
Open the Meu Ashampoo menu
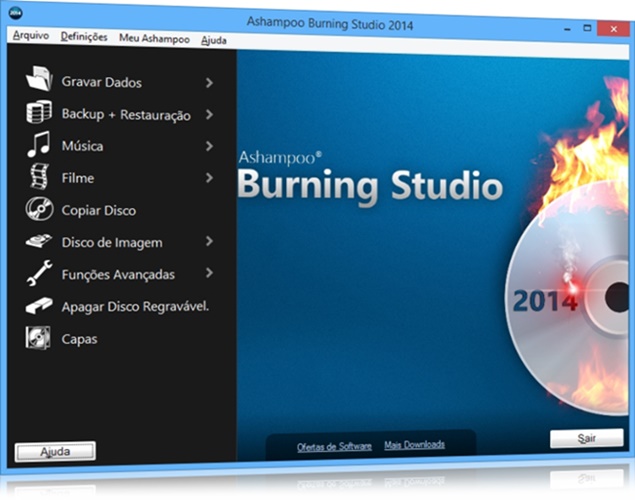(154, 38)
